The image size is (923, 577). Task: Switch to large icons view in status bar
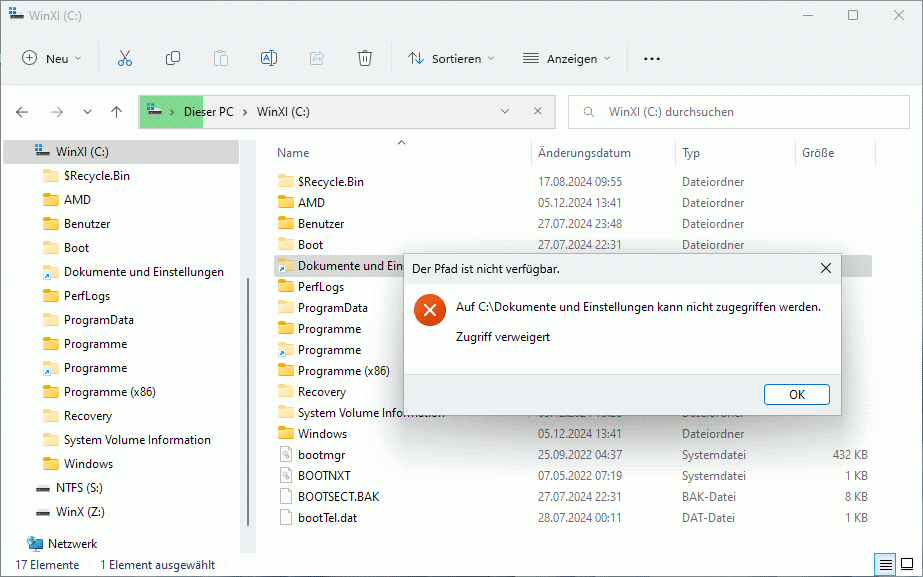click(x=907, y=565)
